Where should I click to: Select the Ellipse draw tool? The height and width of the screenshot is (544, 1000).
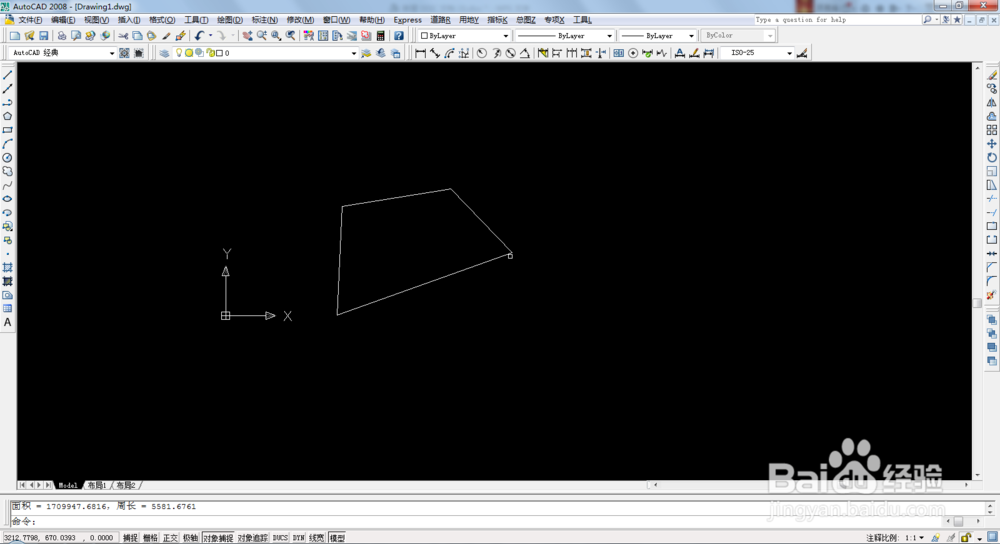tap(8, 199)
